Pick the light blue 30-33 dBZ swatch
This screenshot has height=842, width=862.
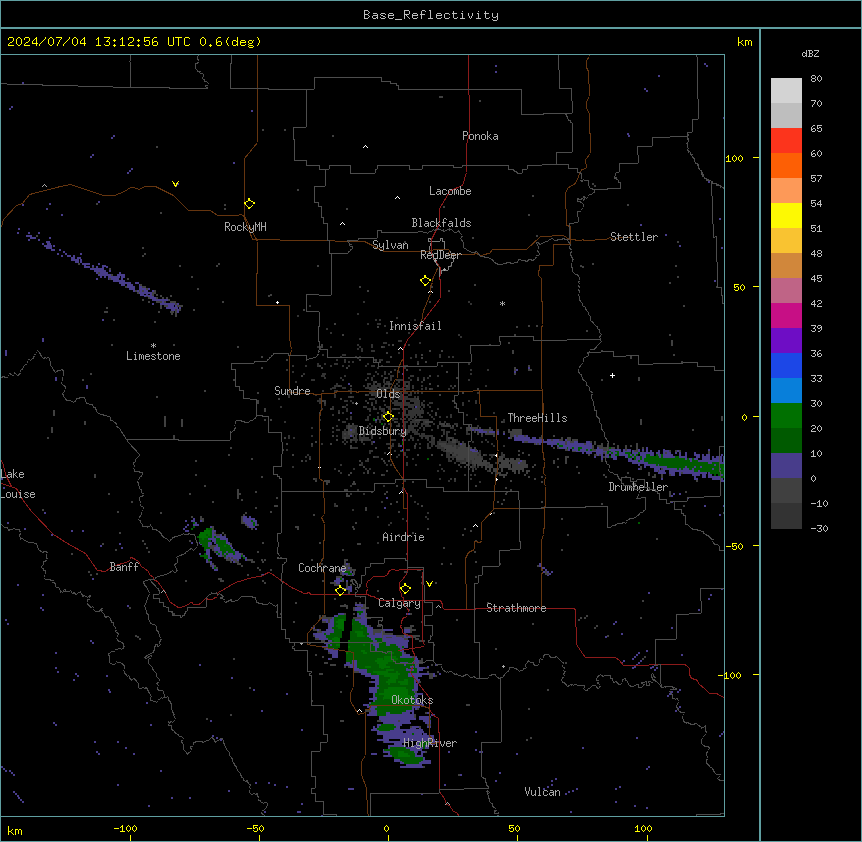(786, 391)
